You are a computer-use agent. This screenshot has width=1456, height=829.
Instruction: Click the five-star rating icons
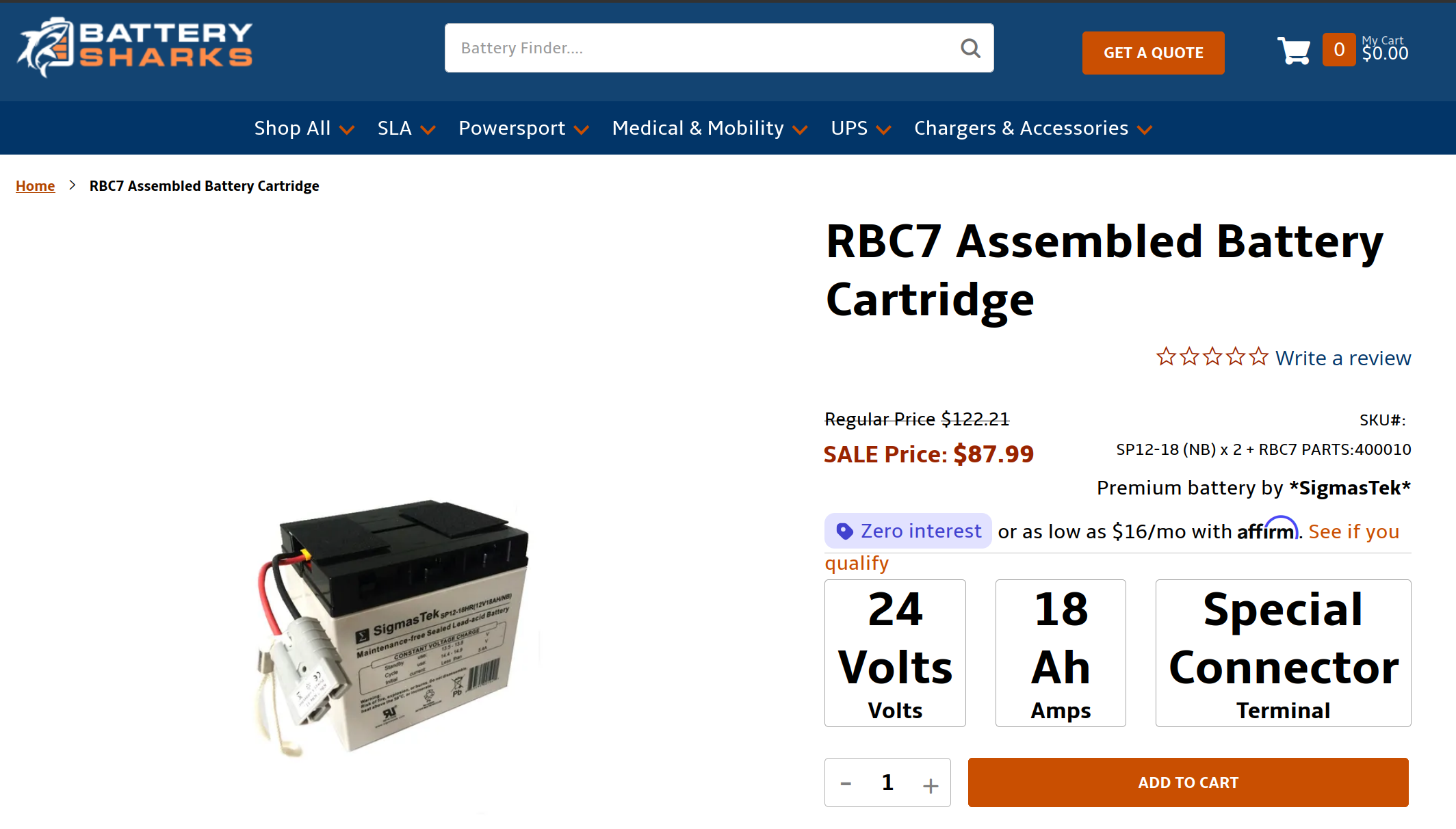pos(1212,357)
